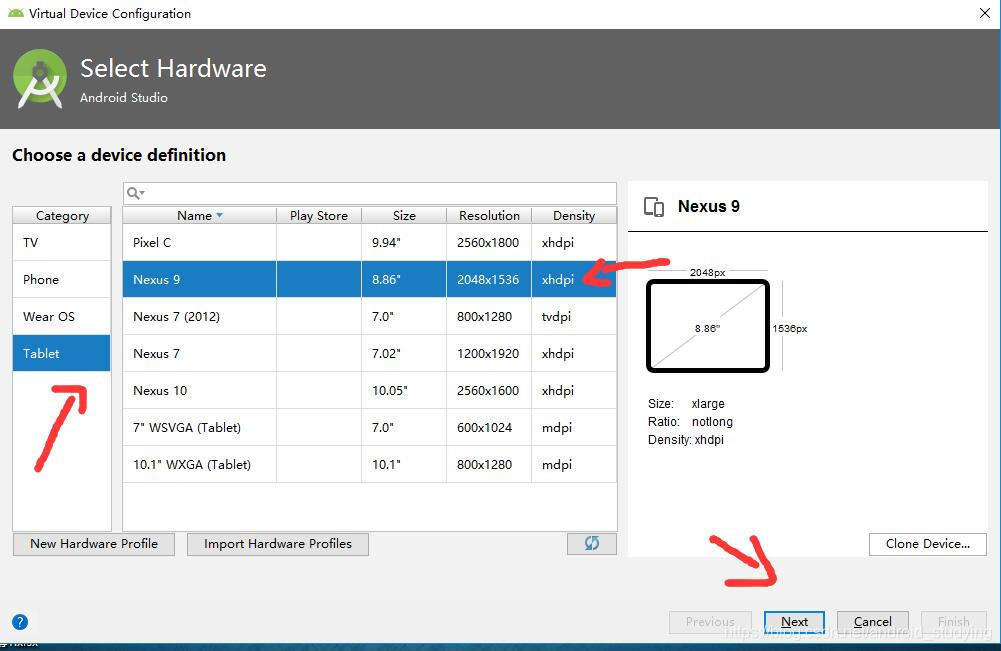The width and height of the screenshot is (1001, 651).
Task: Select the Nexus 9 device row
Action: tap(370, 280)
